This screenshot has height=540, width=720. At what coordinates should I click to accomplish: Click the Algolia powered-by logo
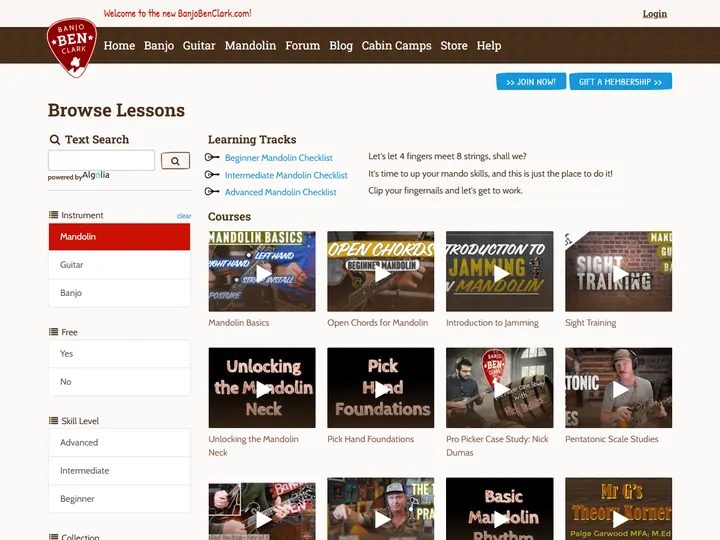coord(96,175)
